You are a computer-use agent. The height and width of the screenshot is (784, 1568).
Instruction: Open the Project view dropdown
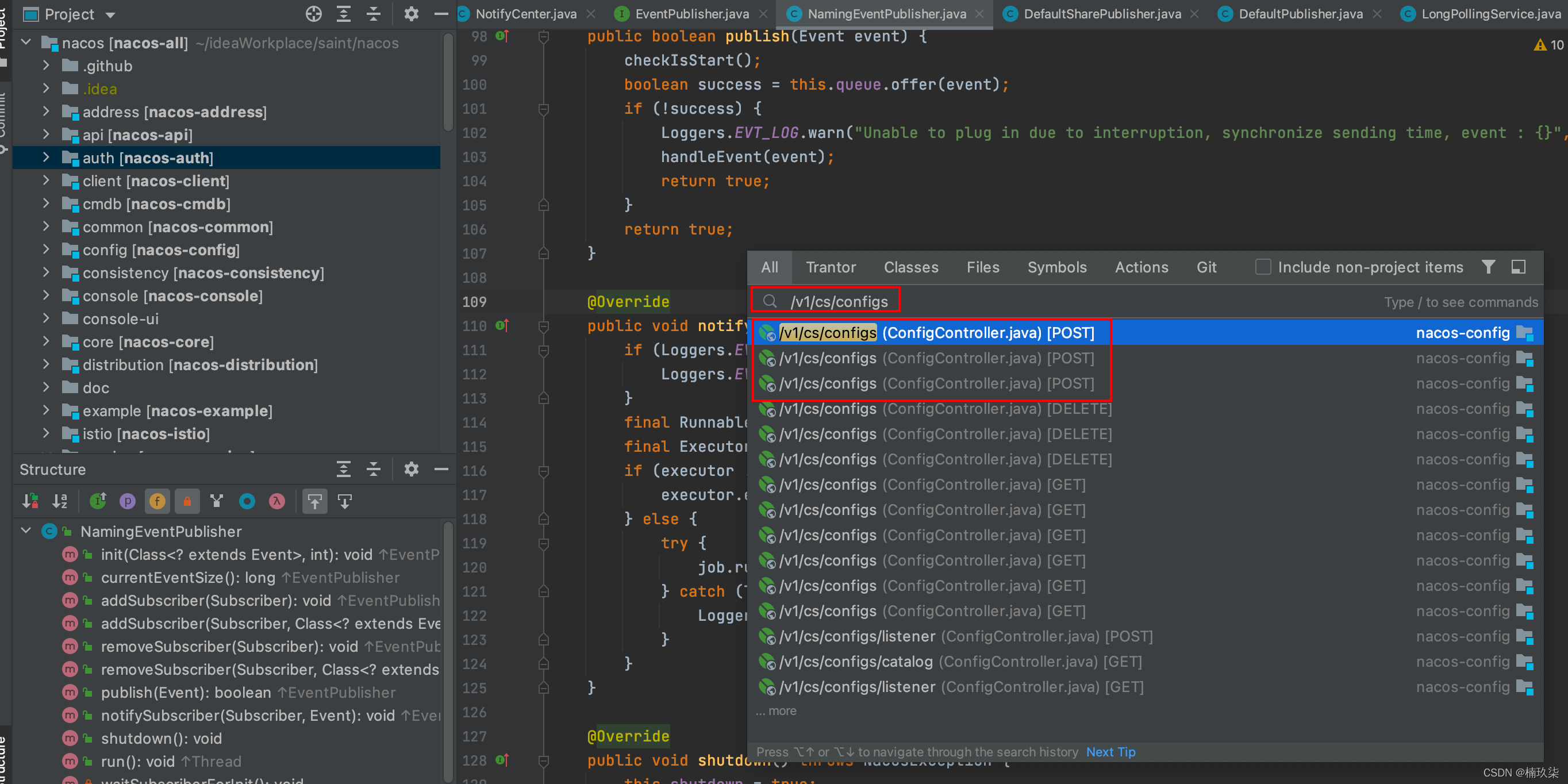(x=110, y=14)
